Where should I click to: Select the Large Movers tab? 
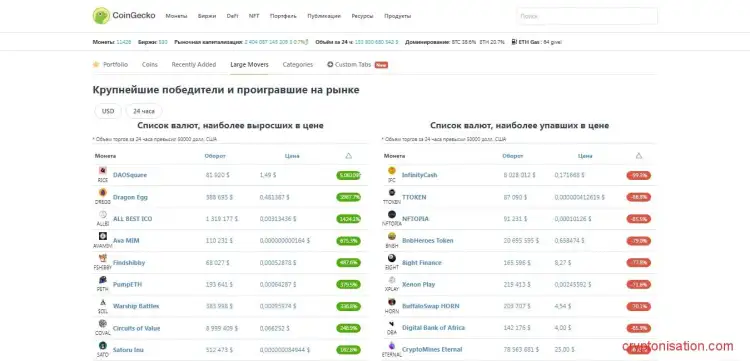coord(249,65)
